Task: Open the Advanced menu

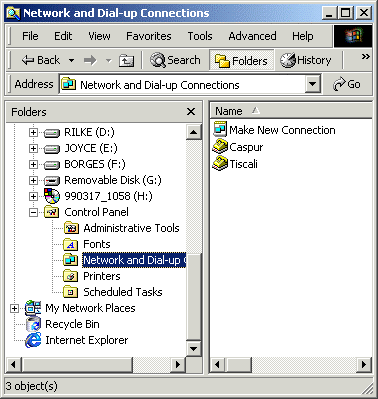Action: pos(252,36)
